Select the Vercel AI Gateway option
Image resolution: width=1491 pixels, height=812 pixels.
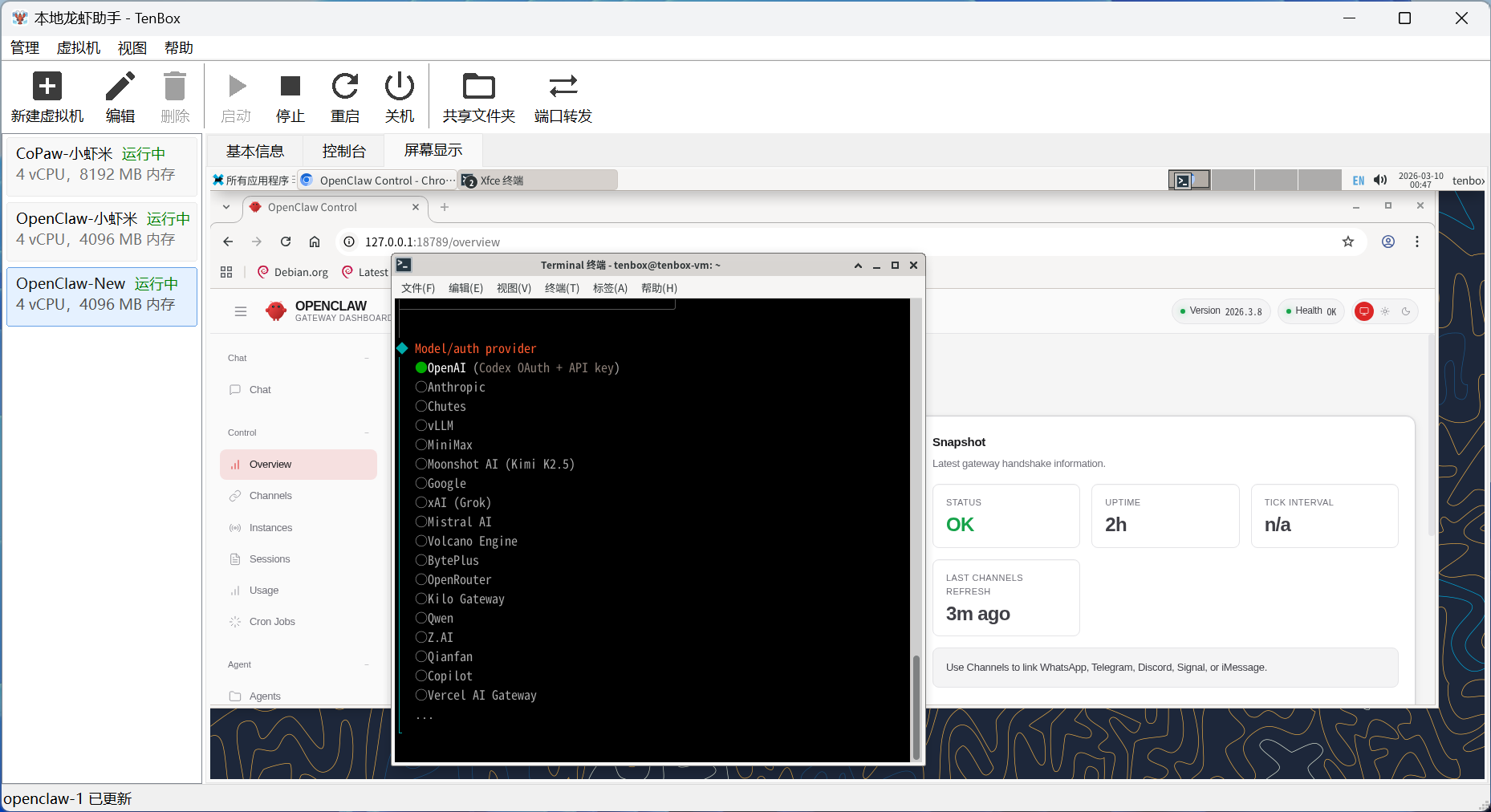click(x=476, y=695)
